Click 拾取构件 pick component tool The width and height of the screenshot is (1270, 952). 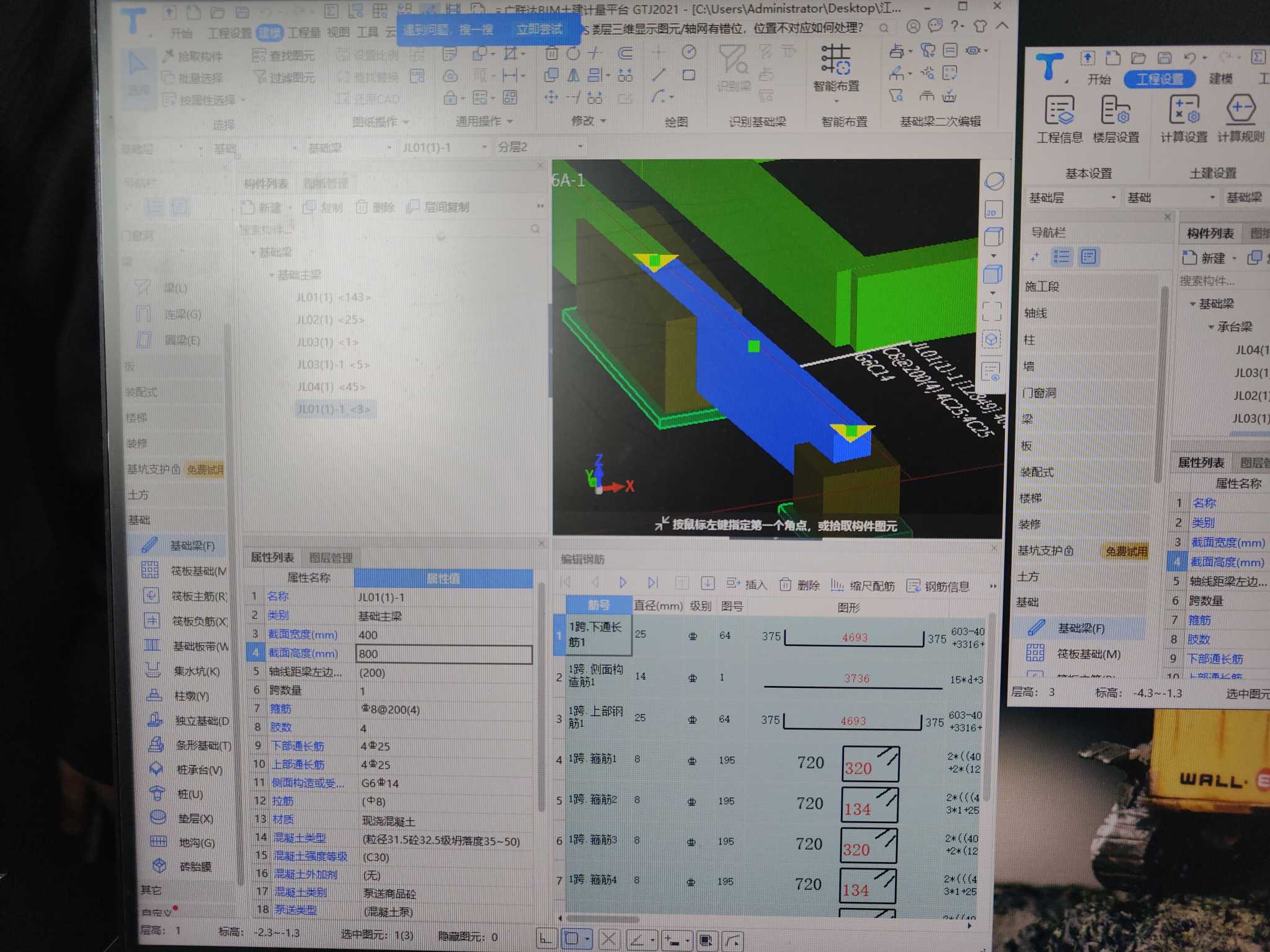192,56
